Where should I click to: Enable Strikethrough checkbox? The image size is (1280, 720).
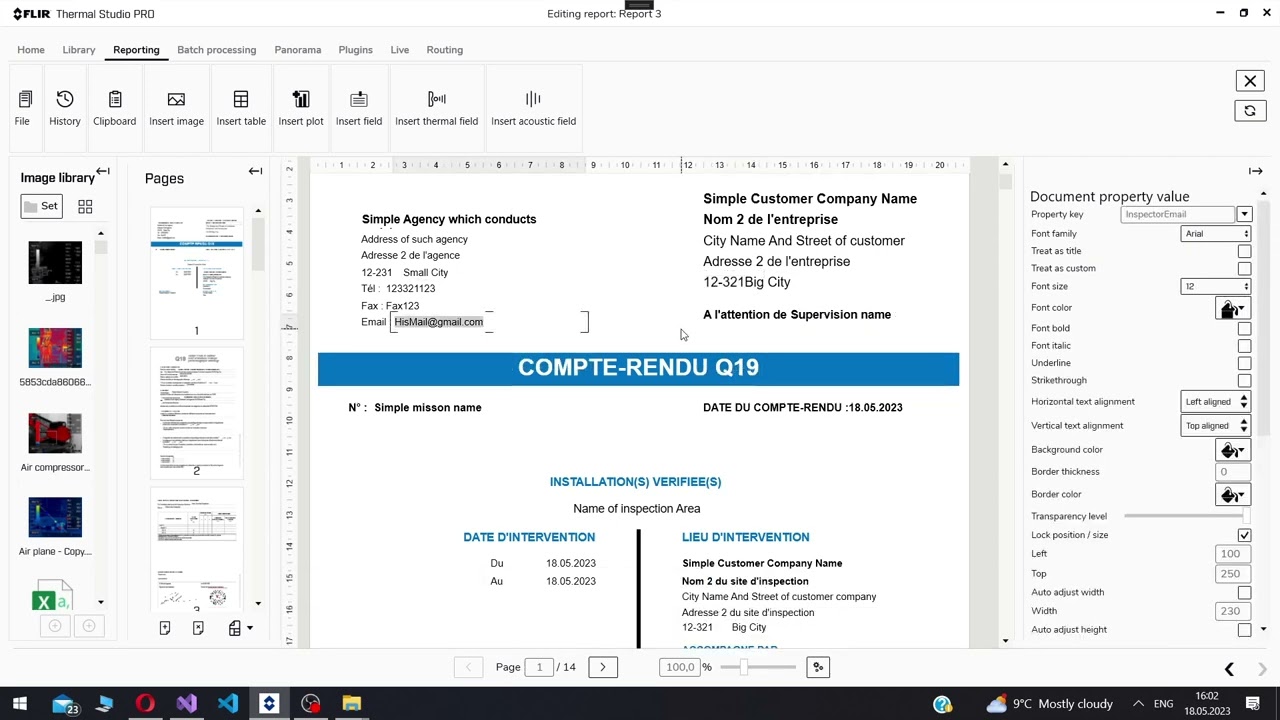(x=1244, y=380)
